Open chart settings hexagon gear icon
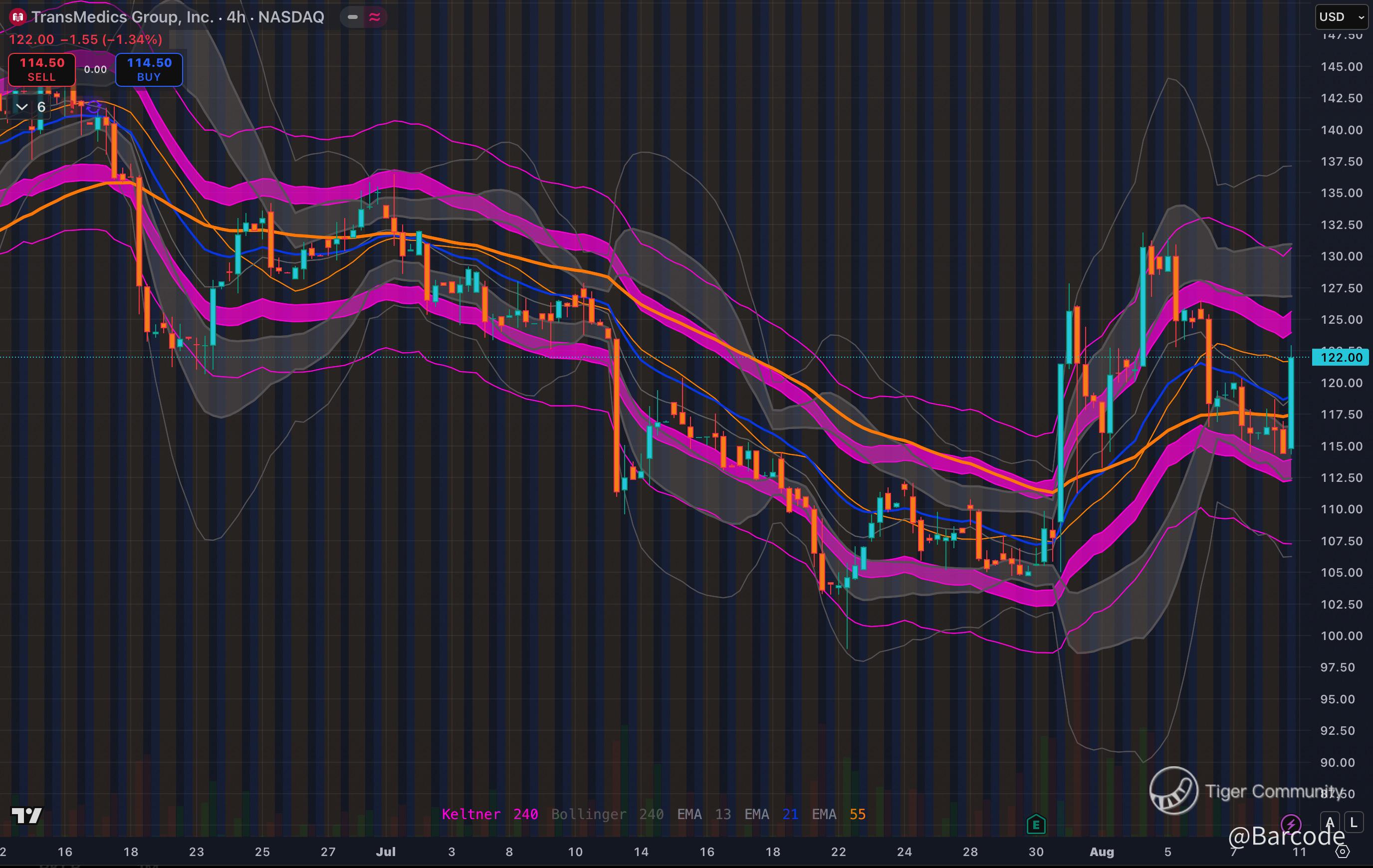The height and width of the screenshot is (868, 1373). 1342,852
